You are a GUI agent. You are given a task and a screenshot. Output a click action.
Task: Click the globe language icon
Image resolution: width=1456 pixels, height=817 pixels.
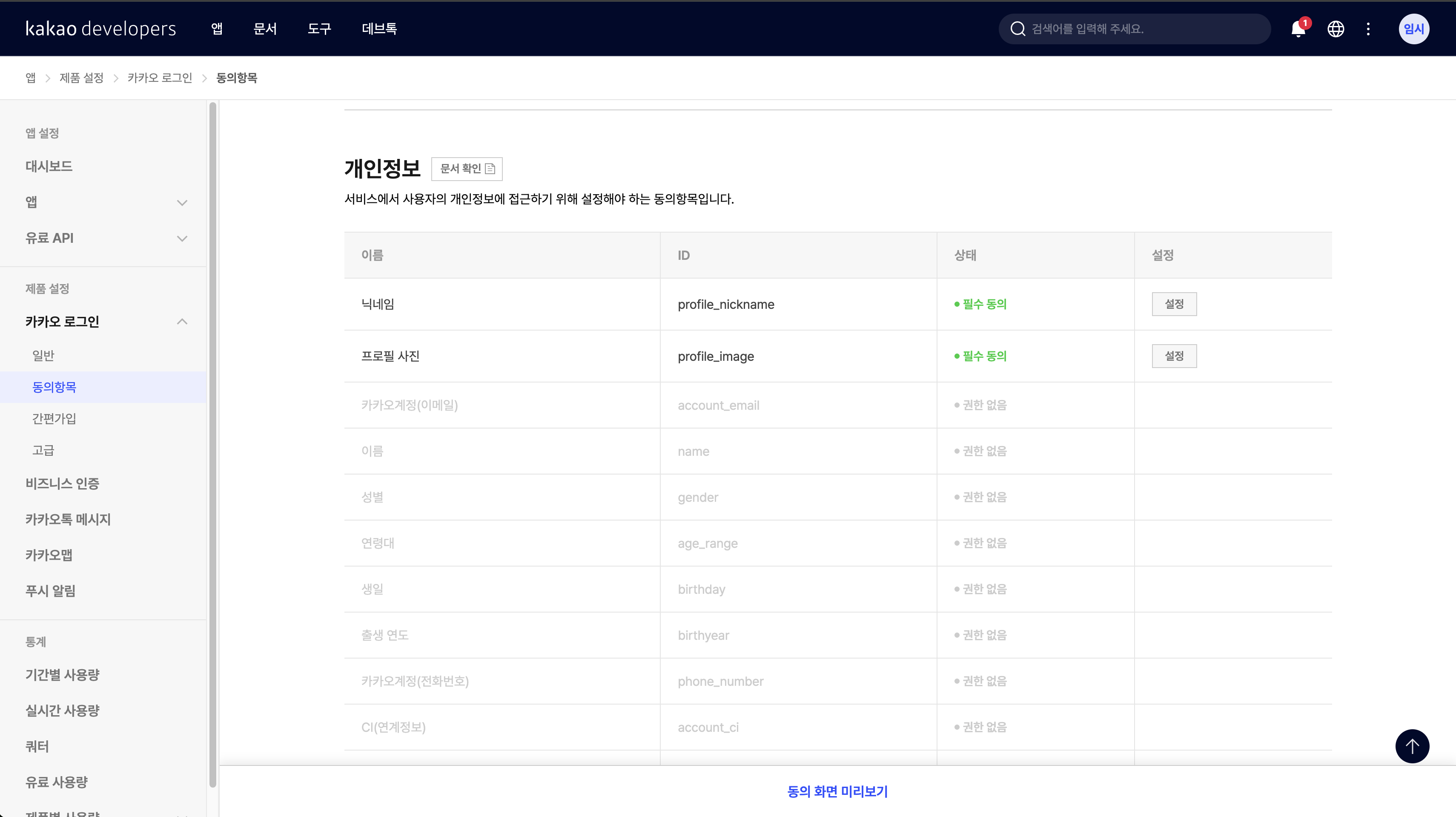[x=1336, y=29]
